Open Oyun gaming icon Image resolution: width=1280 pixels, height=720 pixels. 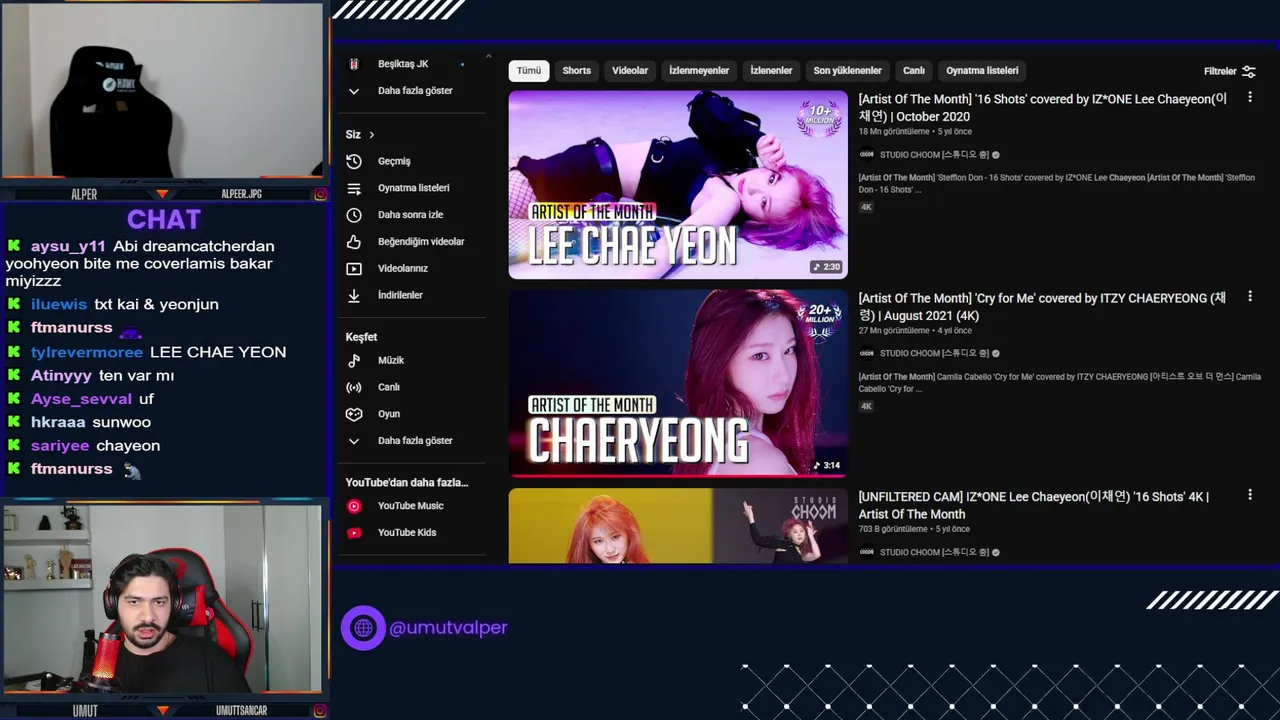tap(353, 414)
